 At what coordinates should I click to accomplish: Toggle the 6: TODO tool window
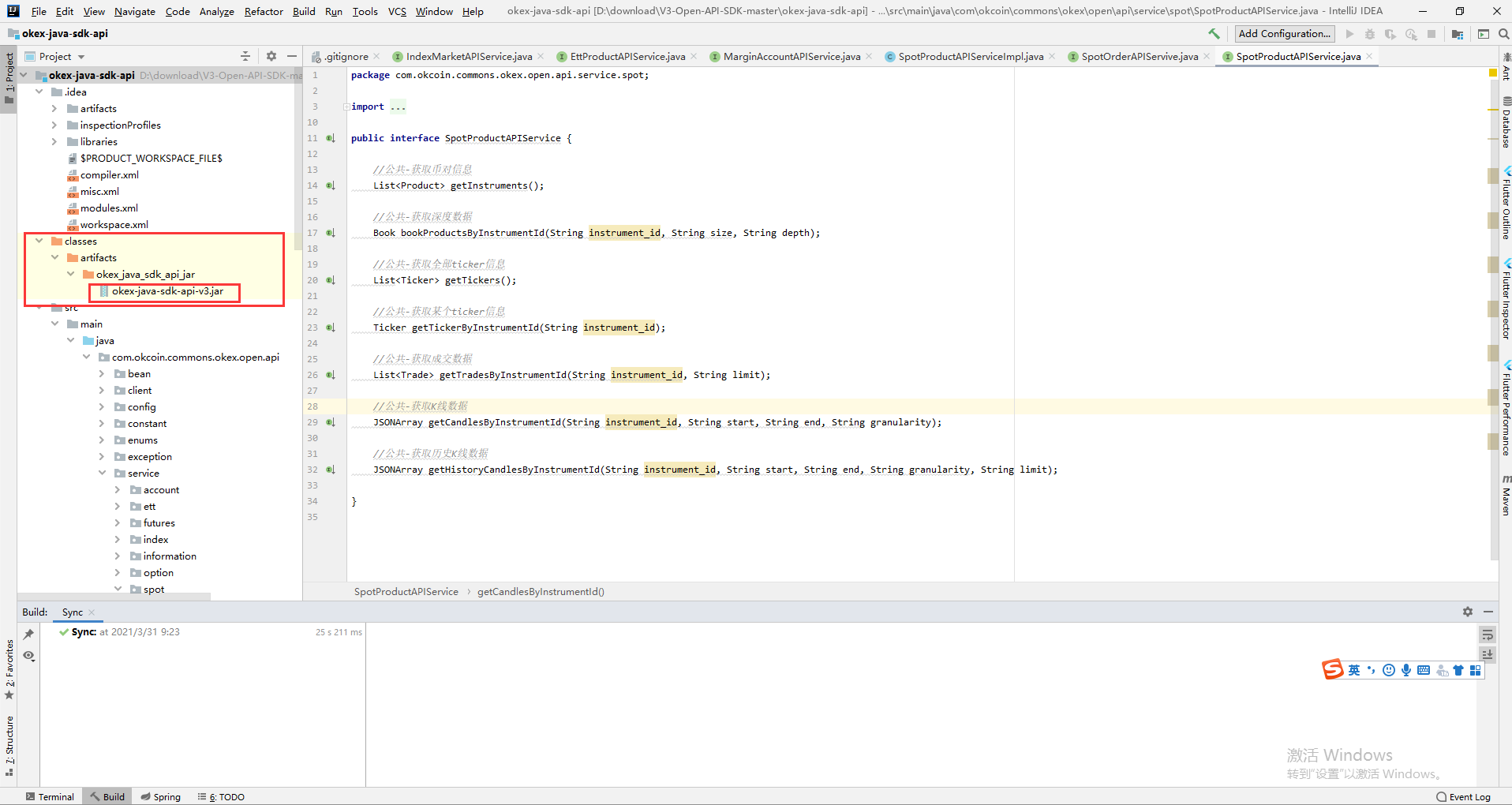tap(222, 796)
